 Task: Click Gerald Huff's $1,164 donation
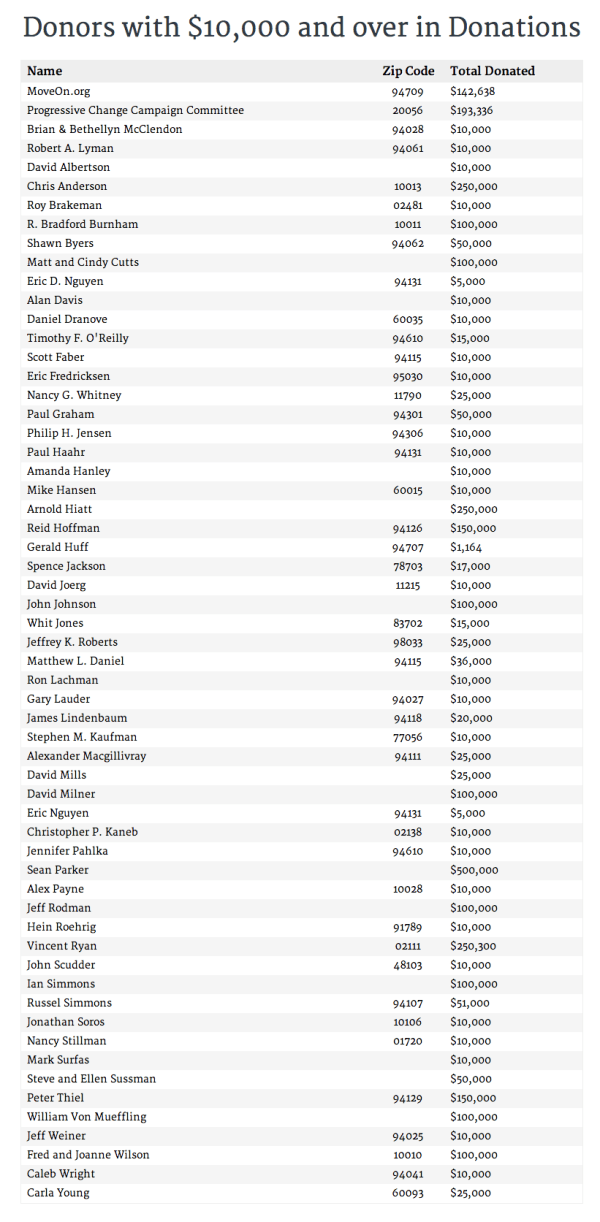tap(467, 547)
